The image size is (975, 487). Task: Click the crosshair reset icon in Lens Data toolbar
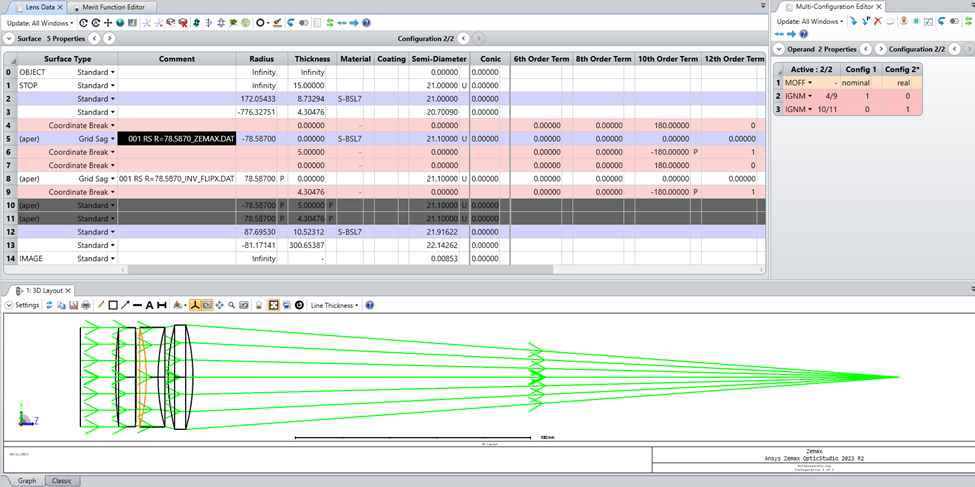108,22
